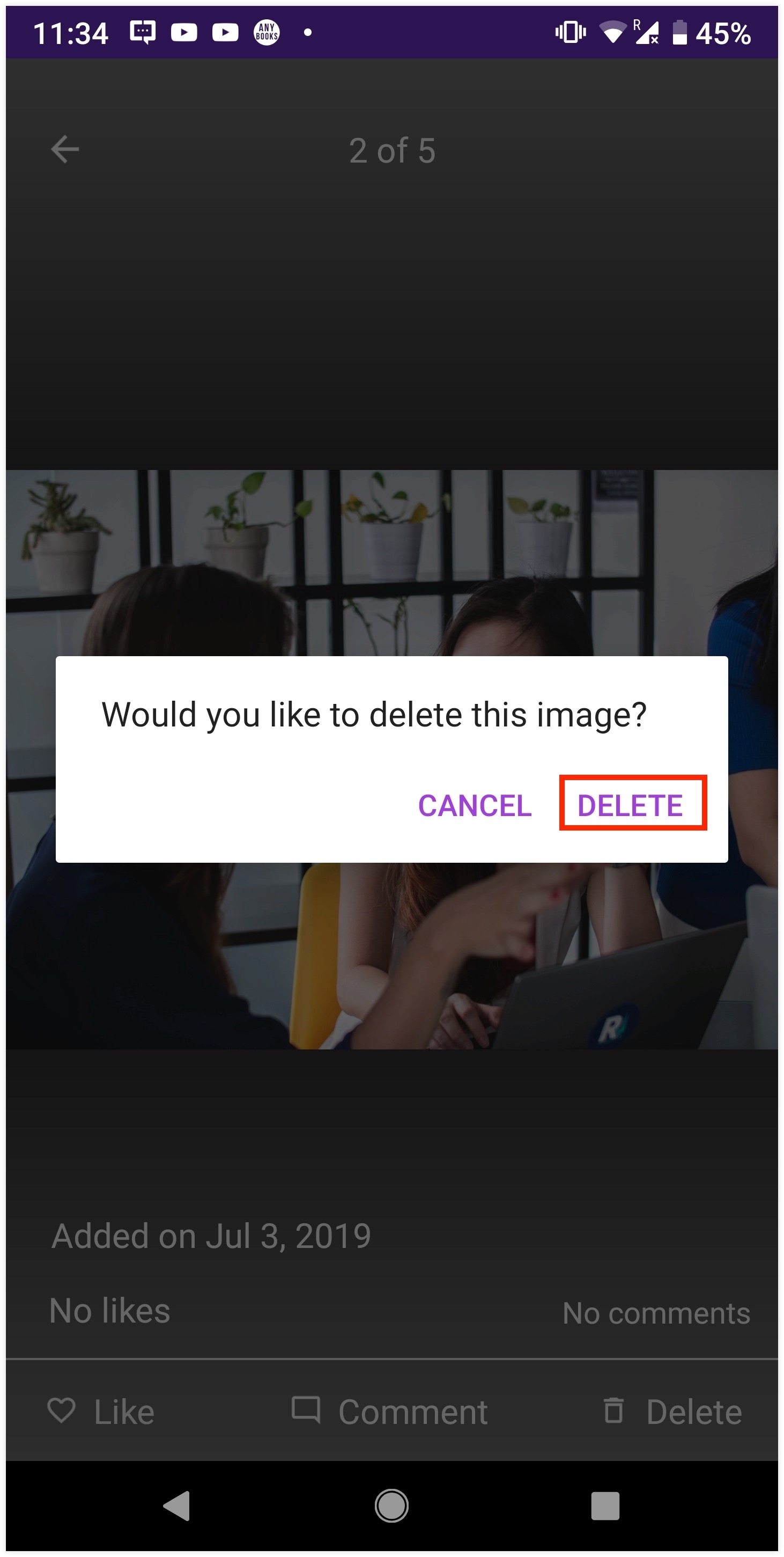The image size is (784, 1557).
Task: Tap the heart Like icon
Action: click(61, 1410)
